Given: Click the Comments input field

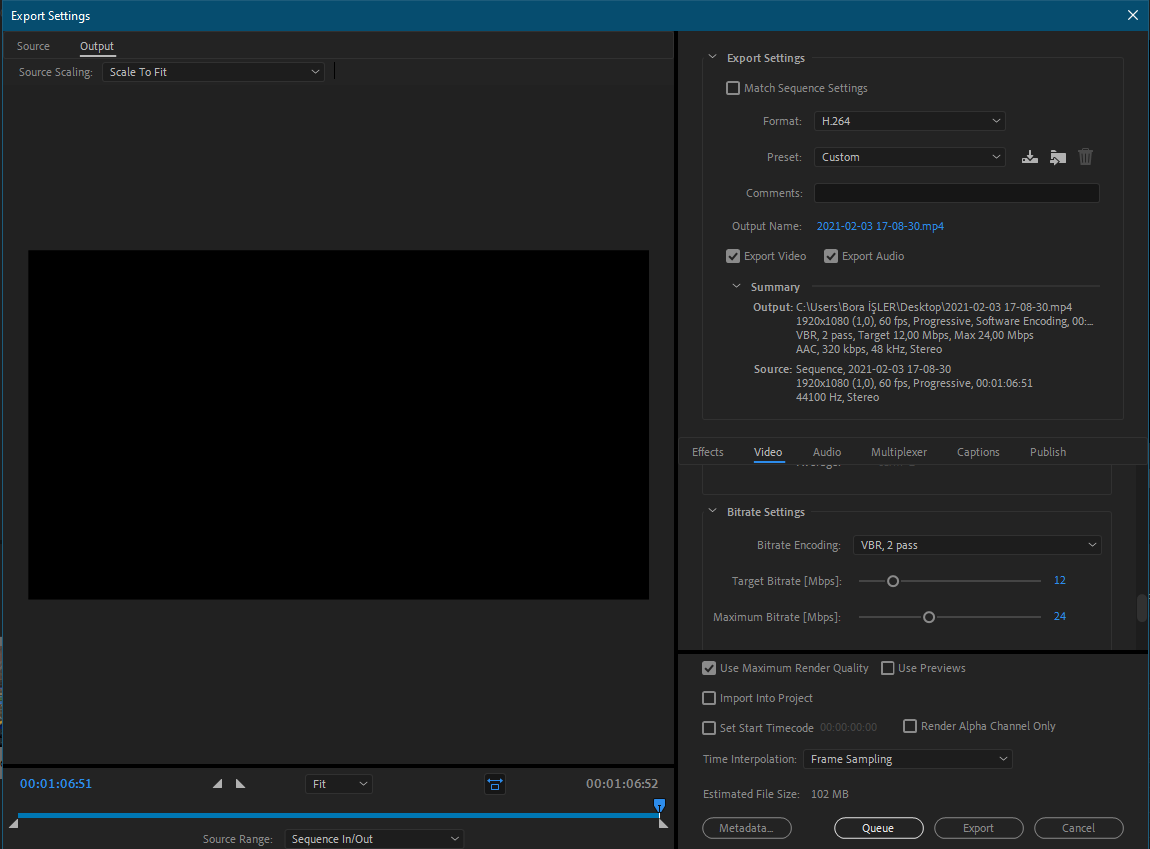Looking at the screenshot, I should click(x=956, y=193).
